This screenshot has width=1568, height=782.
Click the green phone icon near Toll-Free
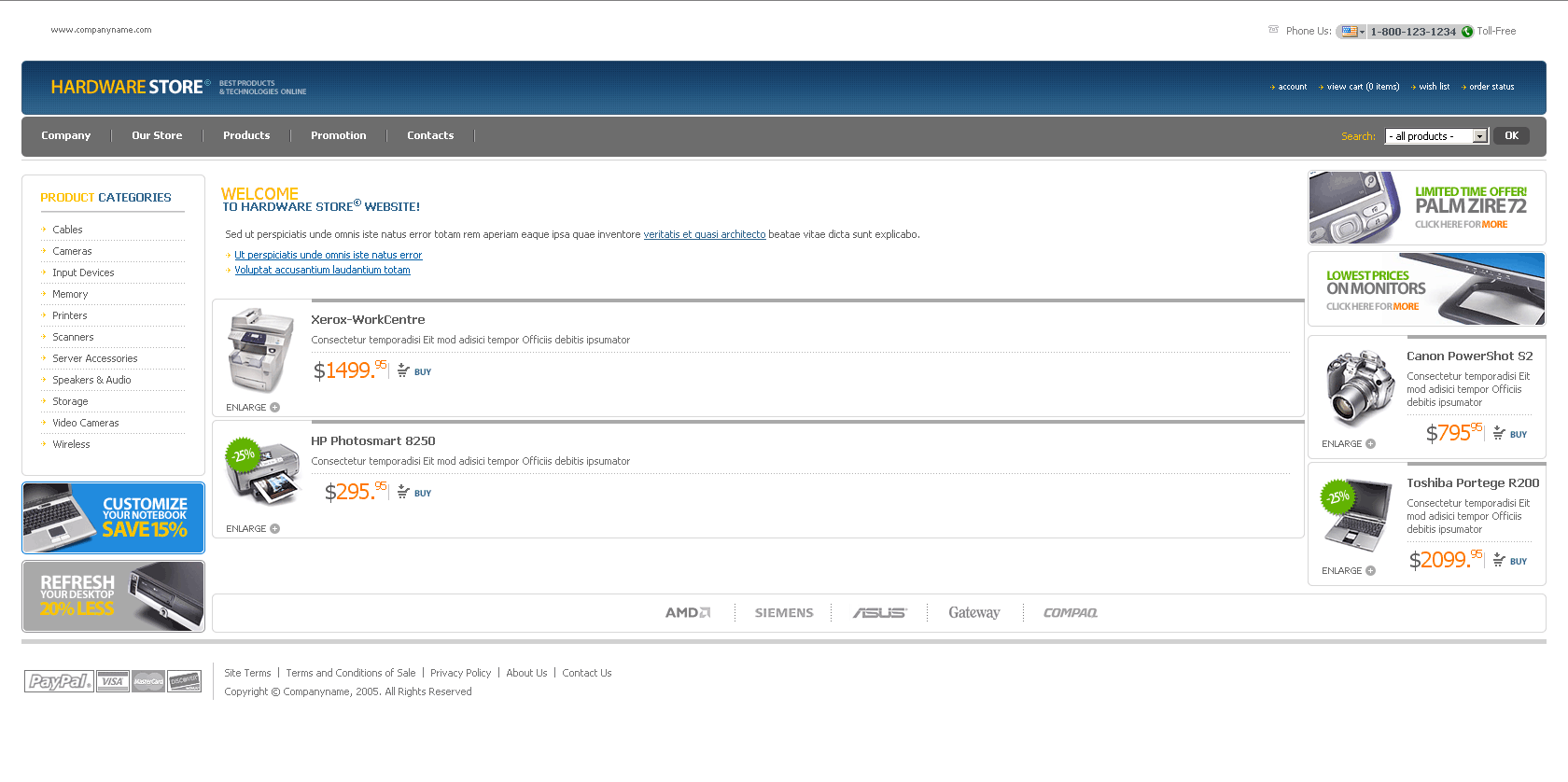[1467, 32]
